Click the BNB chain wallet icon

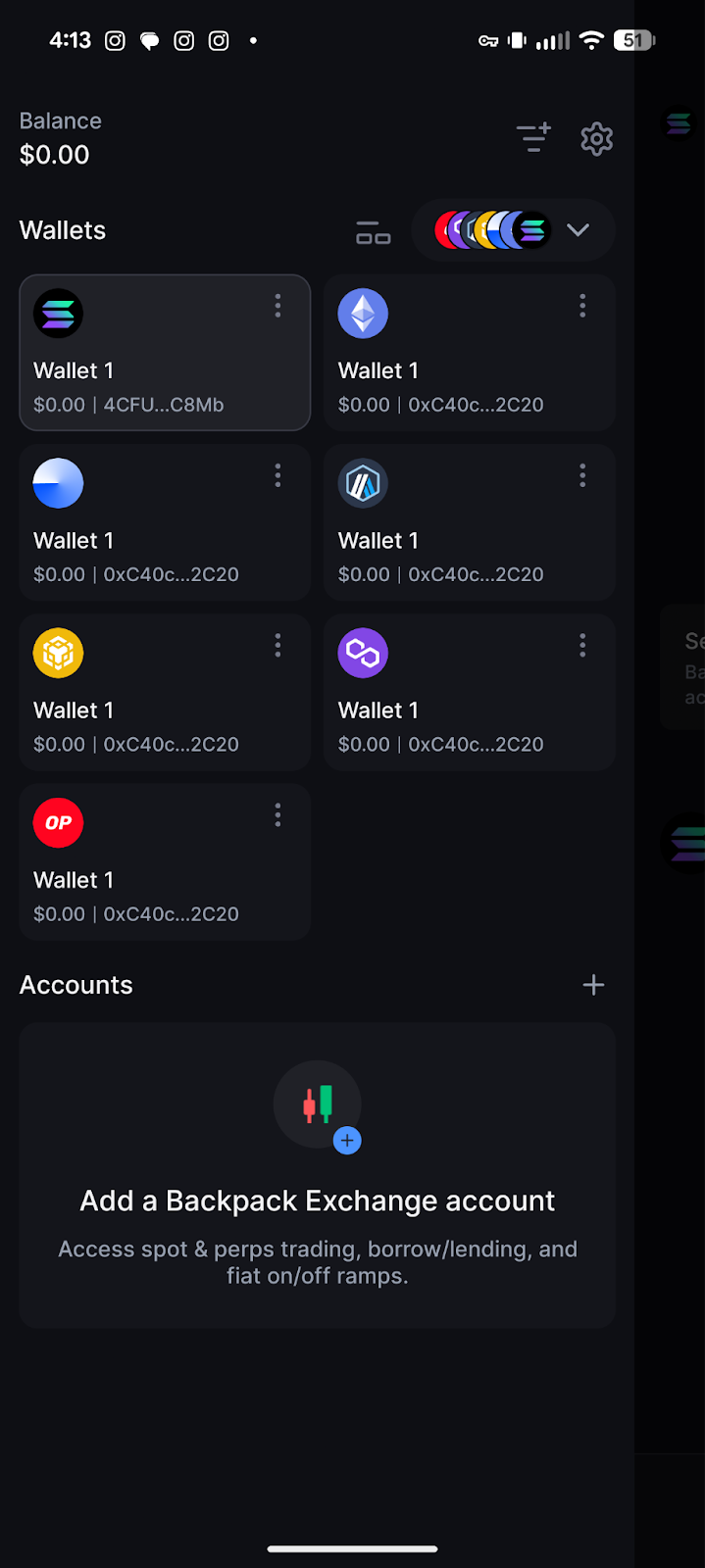point(58,653)
